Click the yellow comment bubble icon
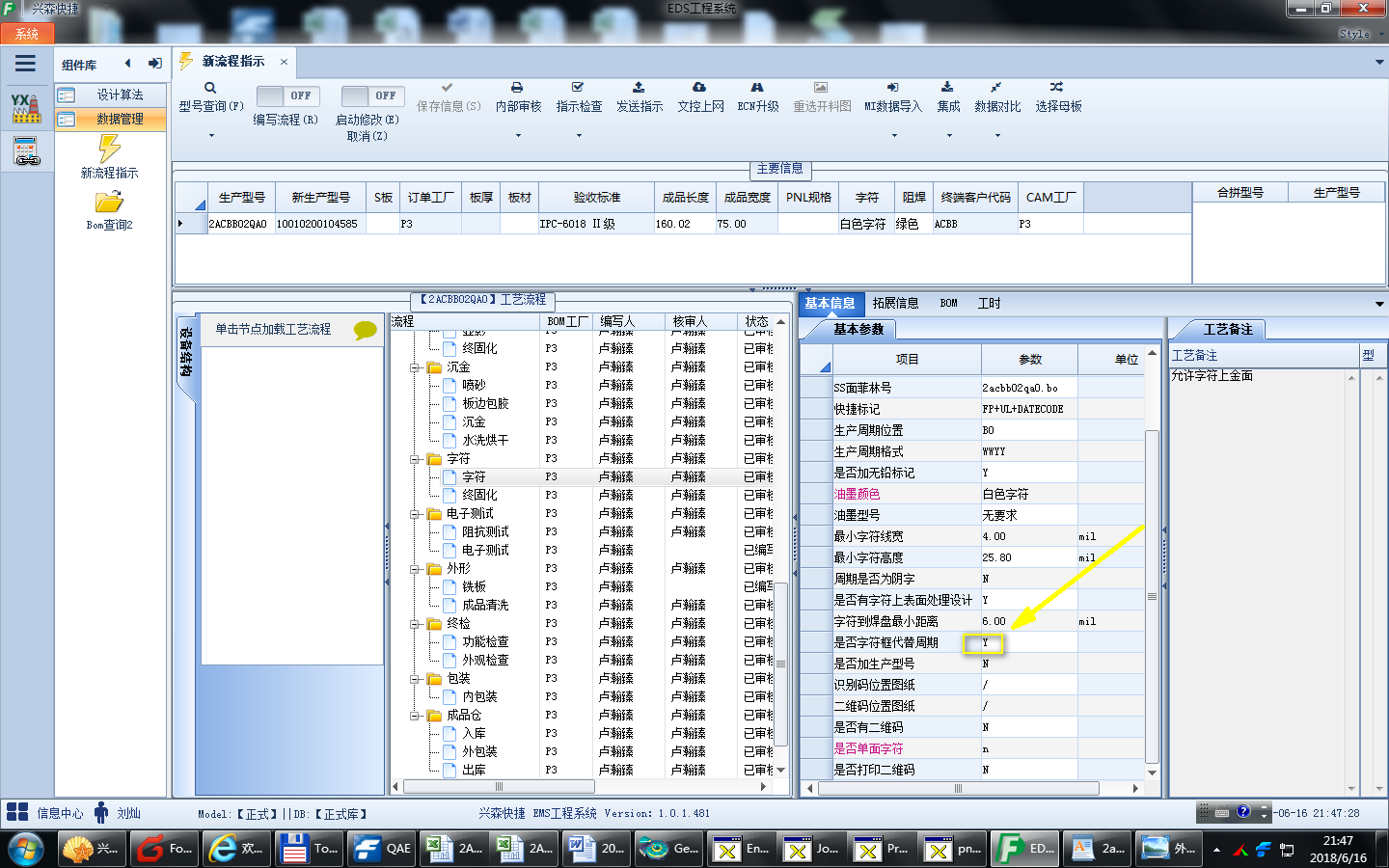Viewport: 1389px width, 868px height. click(x=366, y=330)
